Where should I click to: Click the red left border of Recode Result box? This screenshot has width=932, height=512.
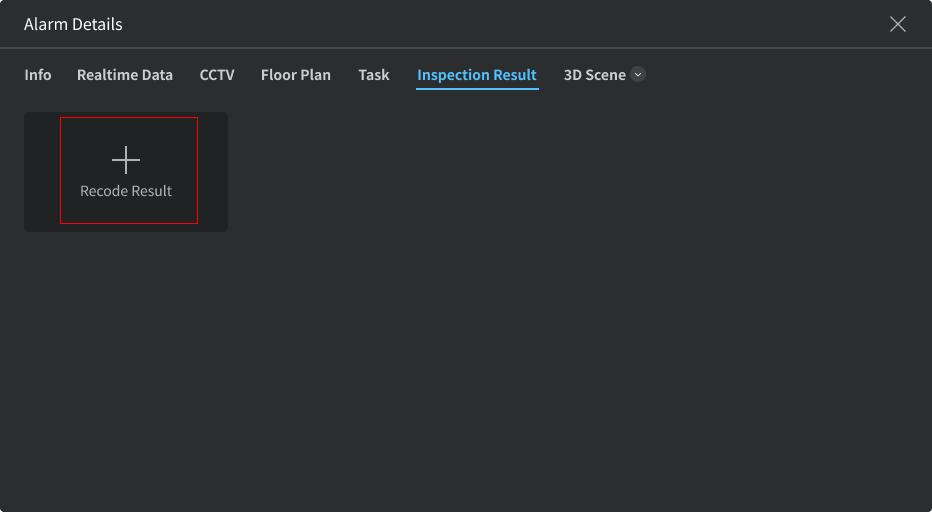point(60,170)
